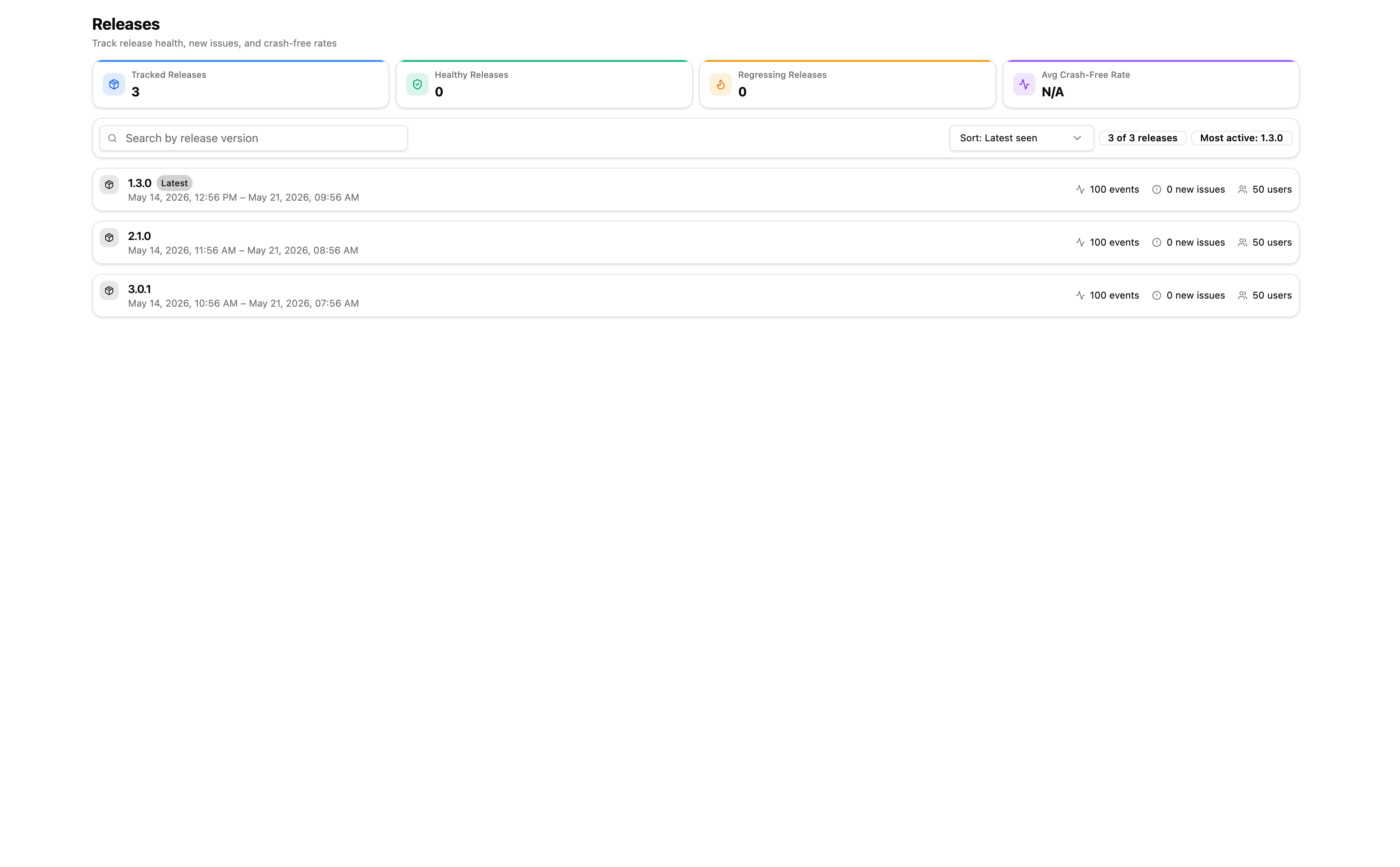Click the Releases page heading
This screenshot has width=1400, height=867.
coord(126,24)
